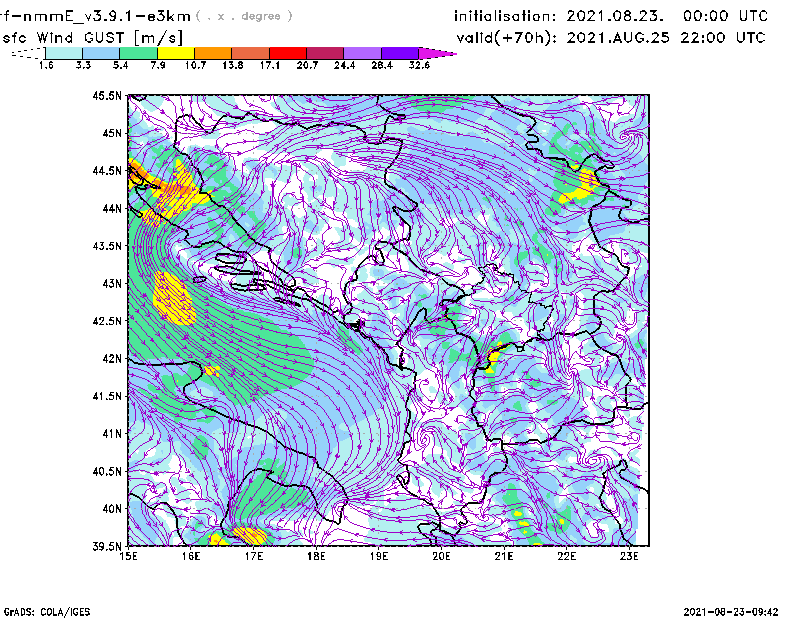Click the 15E longitude label
Image resolution: width=800 pixels, height=618 pixels.
pos(128,556)
